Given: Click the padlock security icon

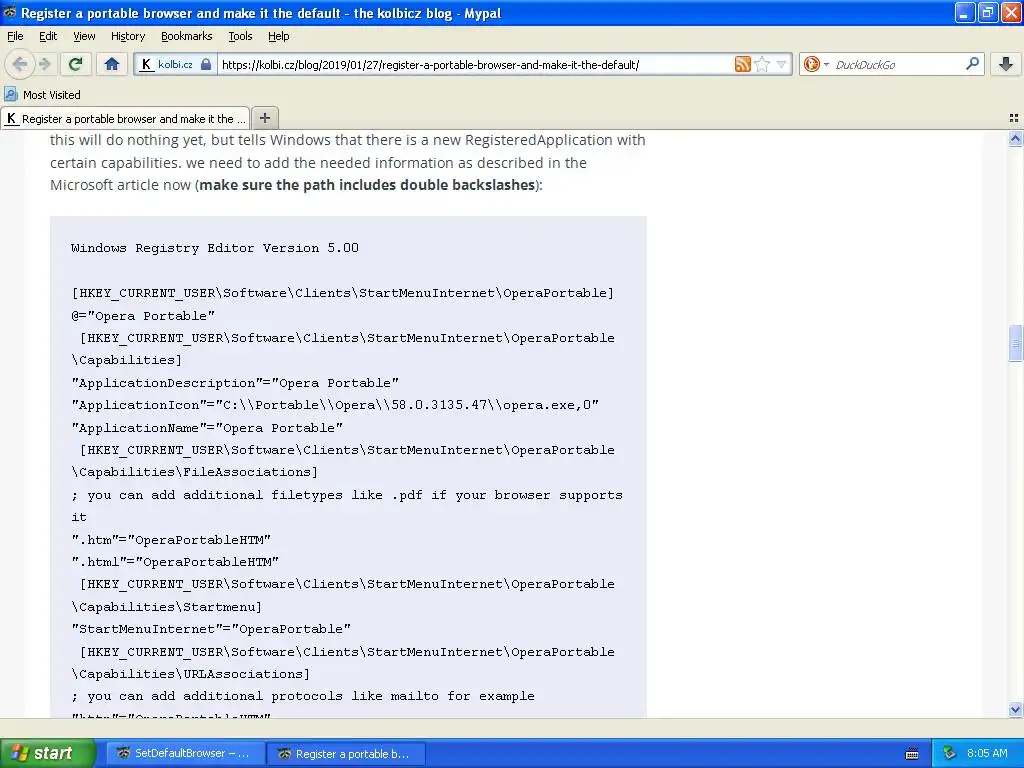Looking at the screenshot, I should click(x=206, y=64).
